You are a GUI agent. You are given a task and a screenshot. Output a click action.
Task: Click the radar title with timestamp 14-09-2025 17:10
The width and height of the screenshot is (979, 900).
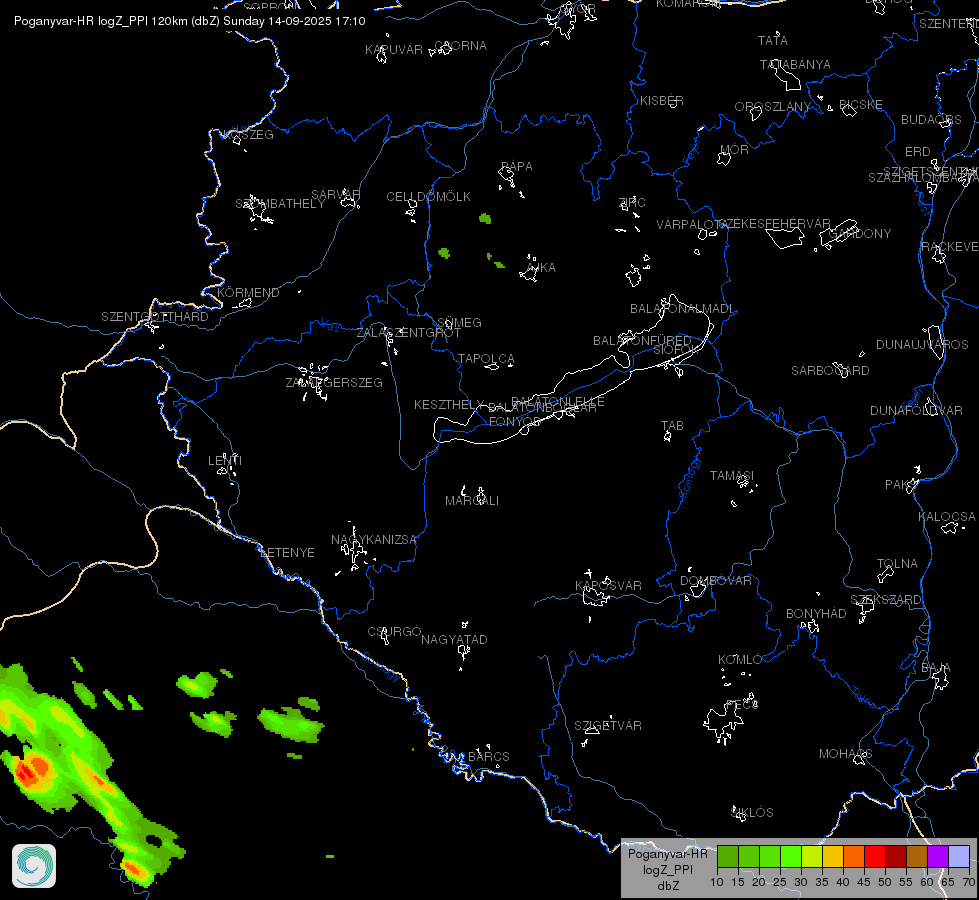(x=189, y=21)
